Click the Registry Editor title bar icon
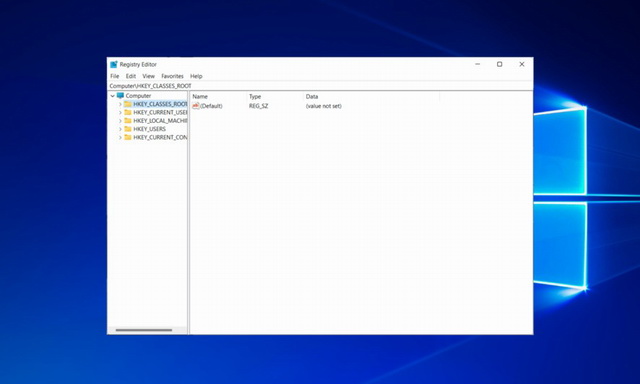640x384 pixels. pyautogui.click(x=114, y=64)
